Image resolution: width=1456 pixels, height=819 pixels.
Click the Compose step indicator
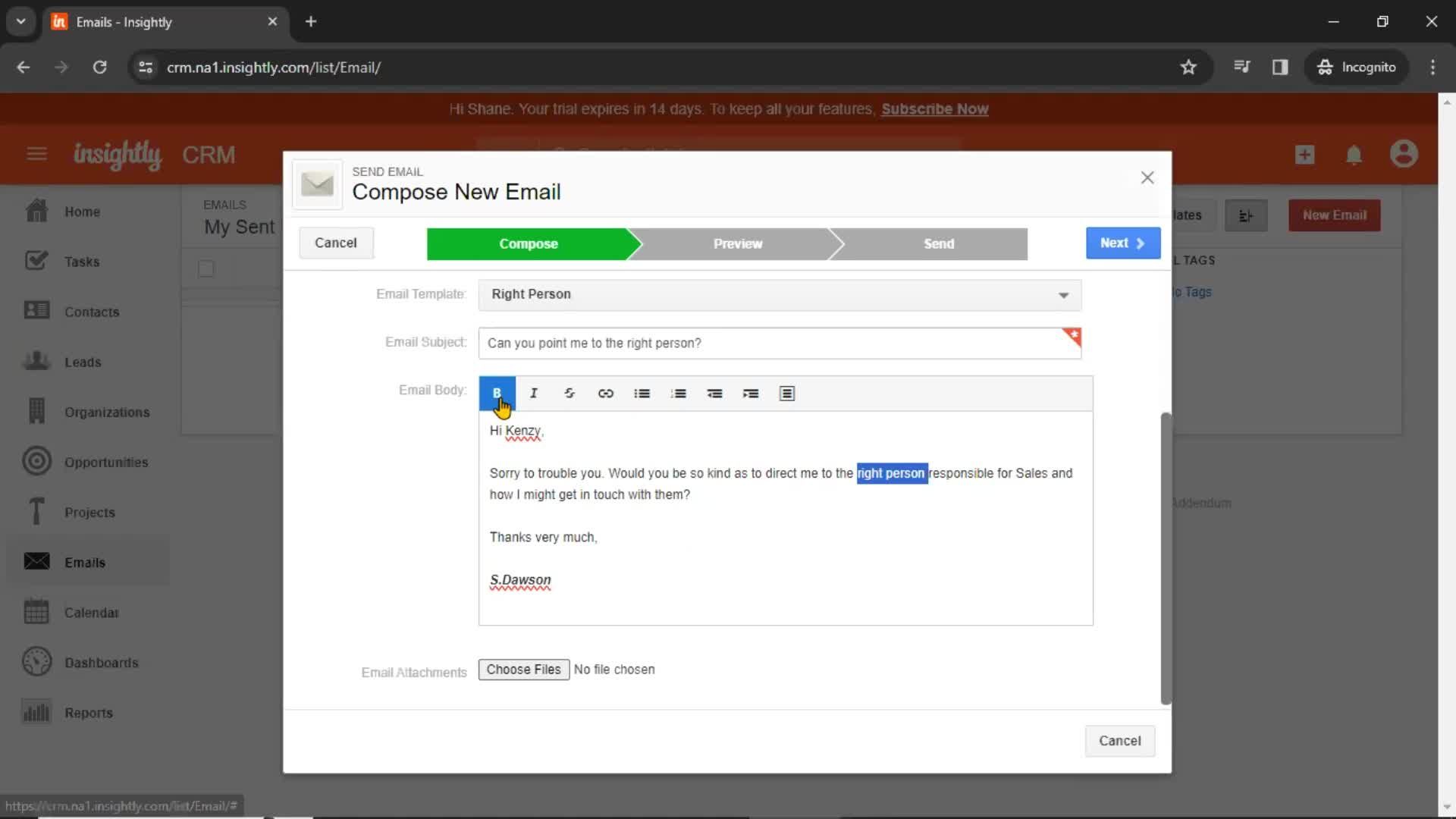[x=528, y=243]
